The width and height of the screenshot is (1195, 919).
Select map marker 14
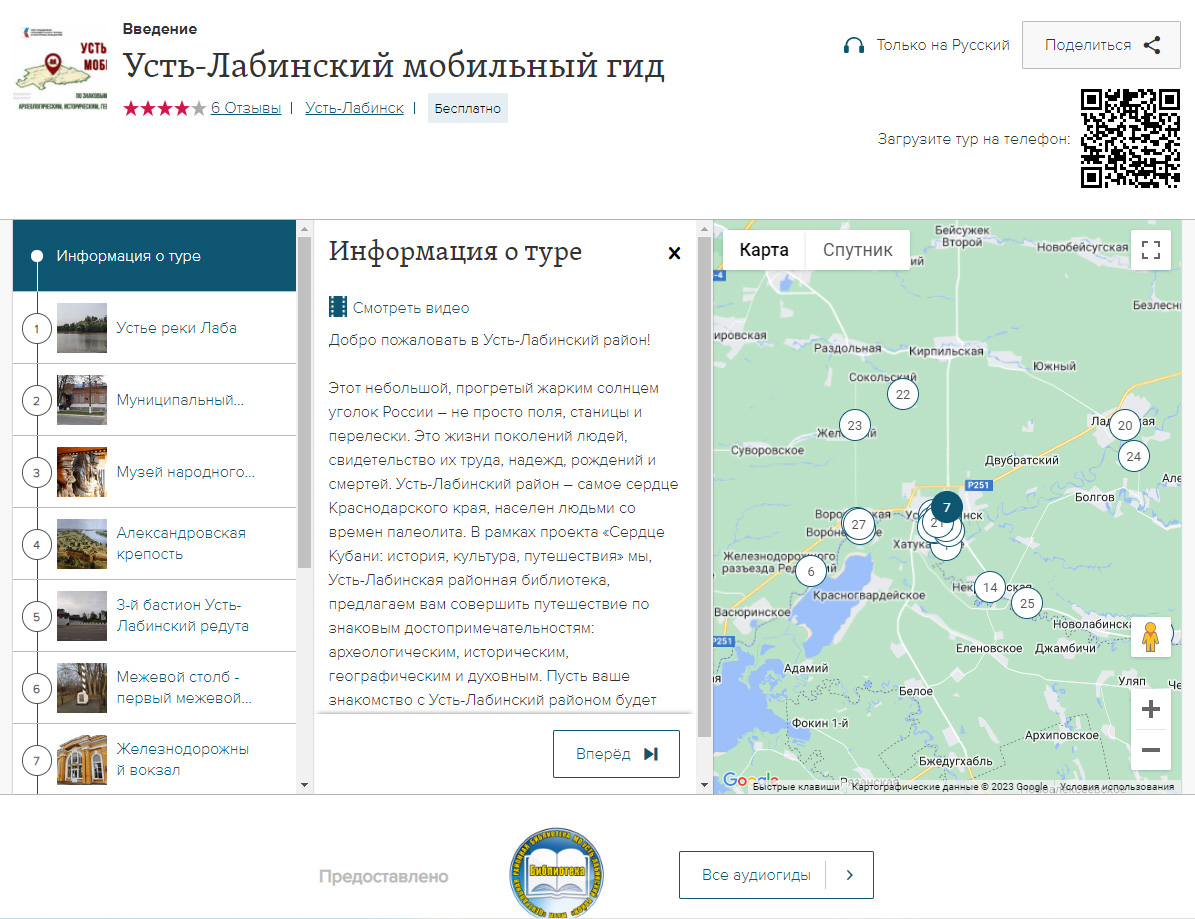(x=990, y=587)
